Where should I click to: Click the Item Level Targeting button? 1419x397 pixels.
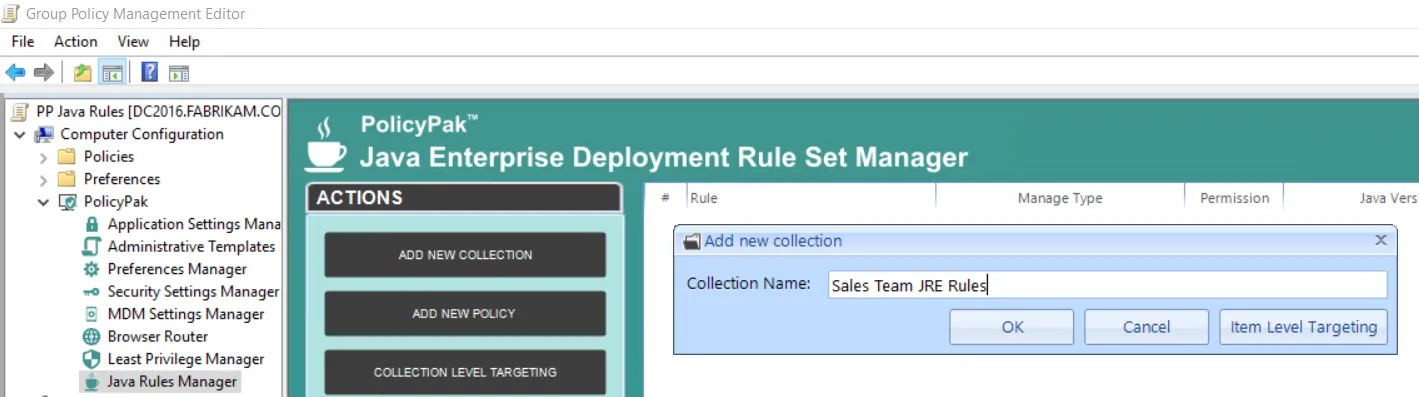click(x=1303, y=327)
